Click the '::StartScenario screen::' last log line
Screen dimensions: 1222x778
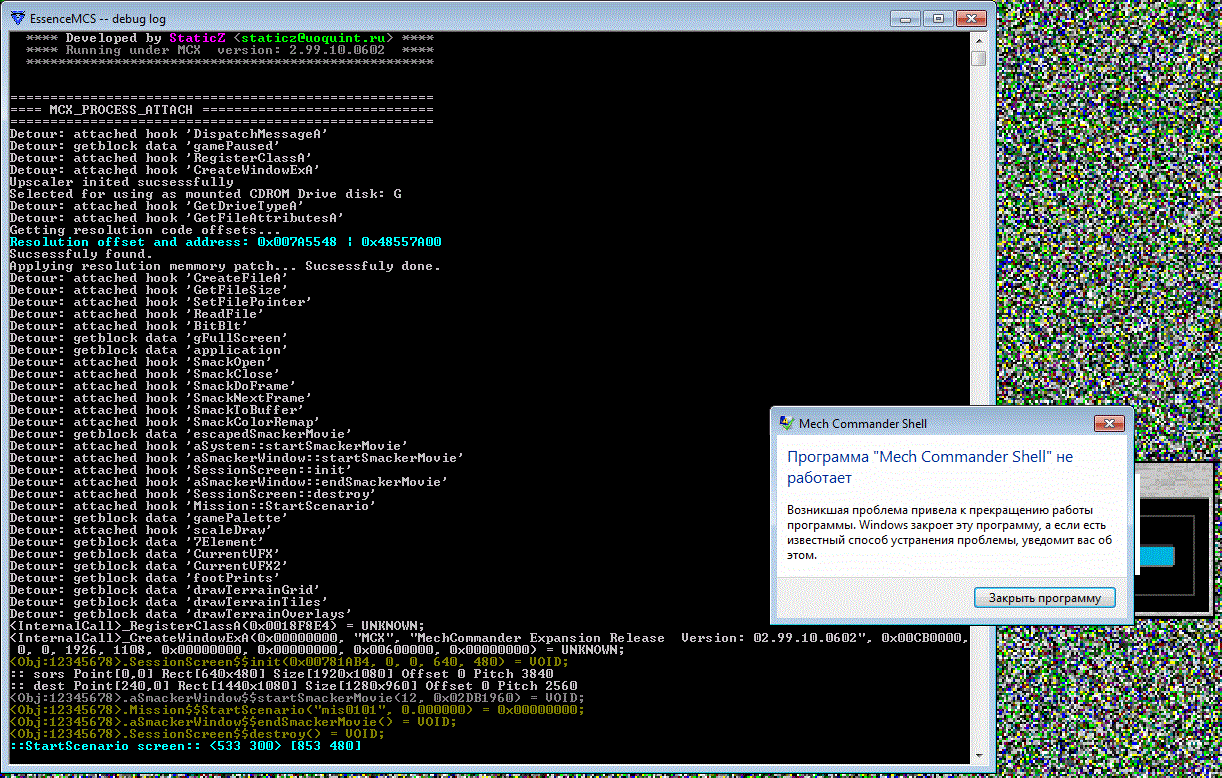tap(185, 746)
